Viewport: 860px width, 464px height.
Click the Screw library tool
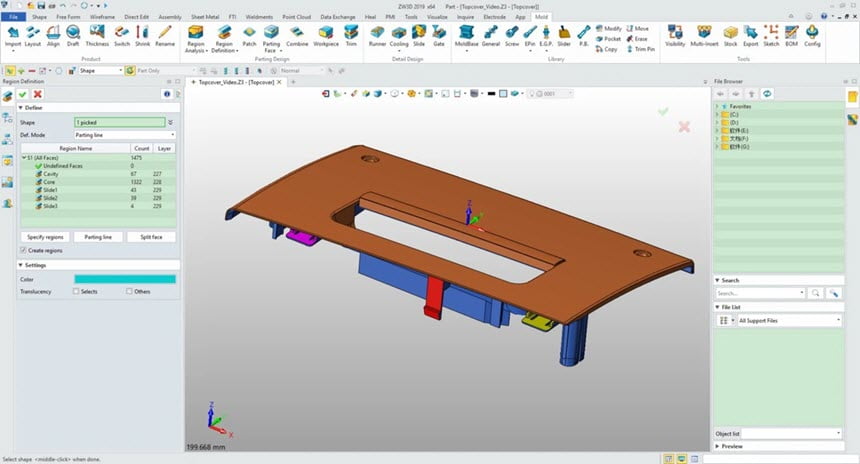pyautogui.click(x=512, y=37)
